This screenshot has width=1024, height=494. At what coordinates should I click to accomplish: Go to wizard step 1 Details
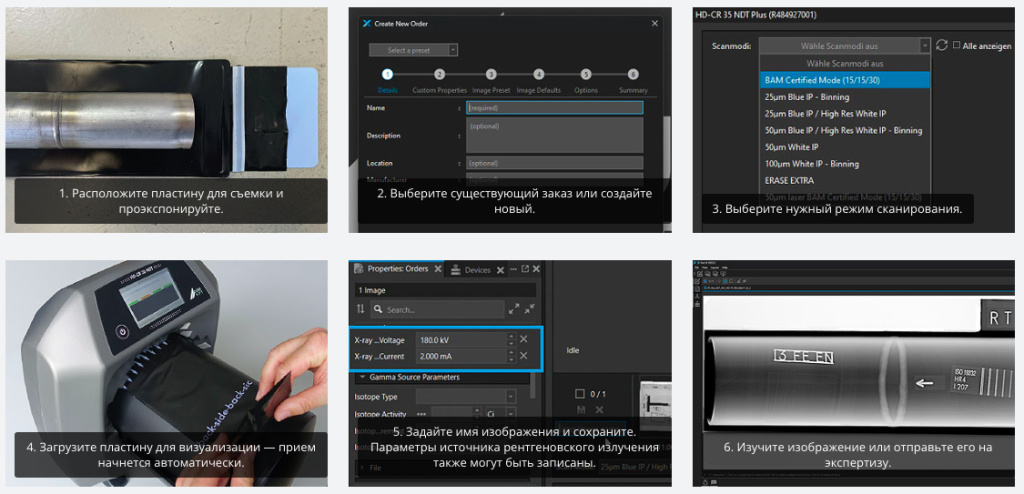387,74
